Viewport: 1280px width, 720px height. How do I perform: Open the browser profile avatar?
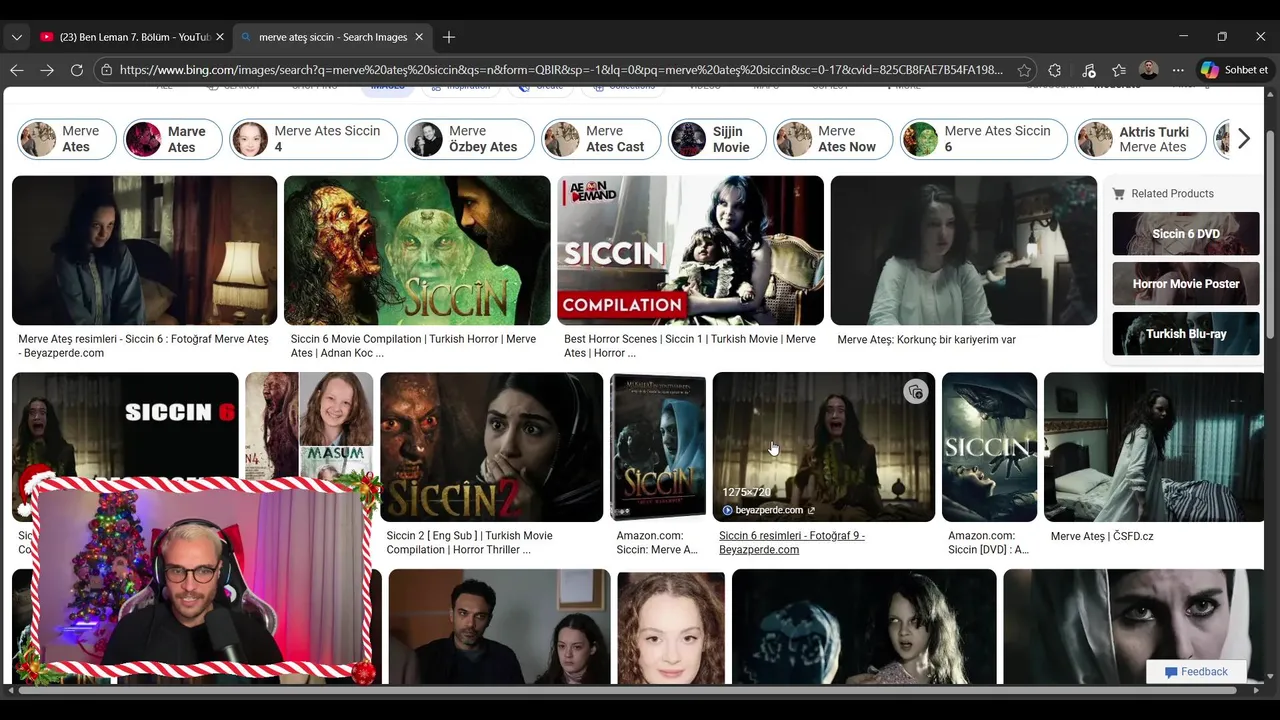pos(1149,70)
